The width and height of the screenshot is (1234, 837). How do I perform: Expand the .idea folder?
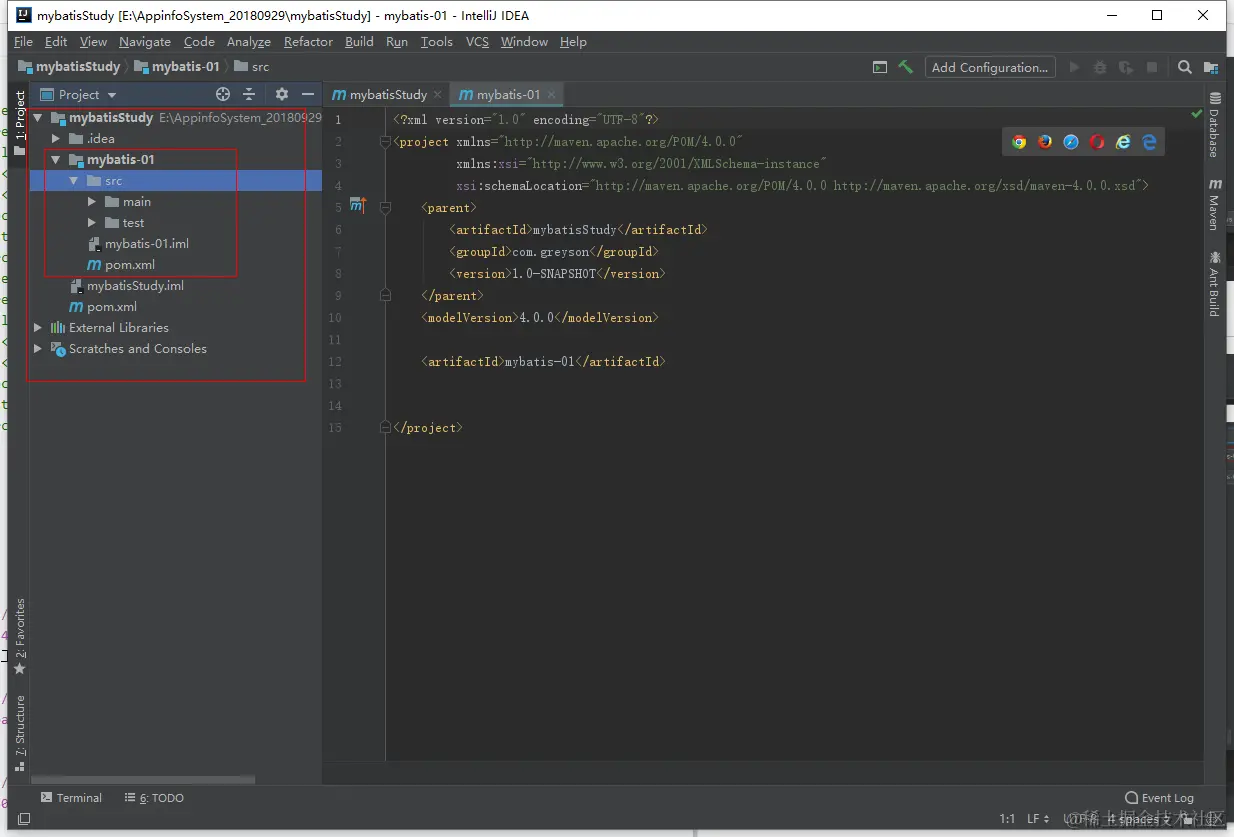(56, 139)
